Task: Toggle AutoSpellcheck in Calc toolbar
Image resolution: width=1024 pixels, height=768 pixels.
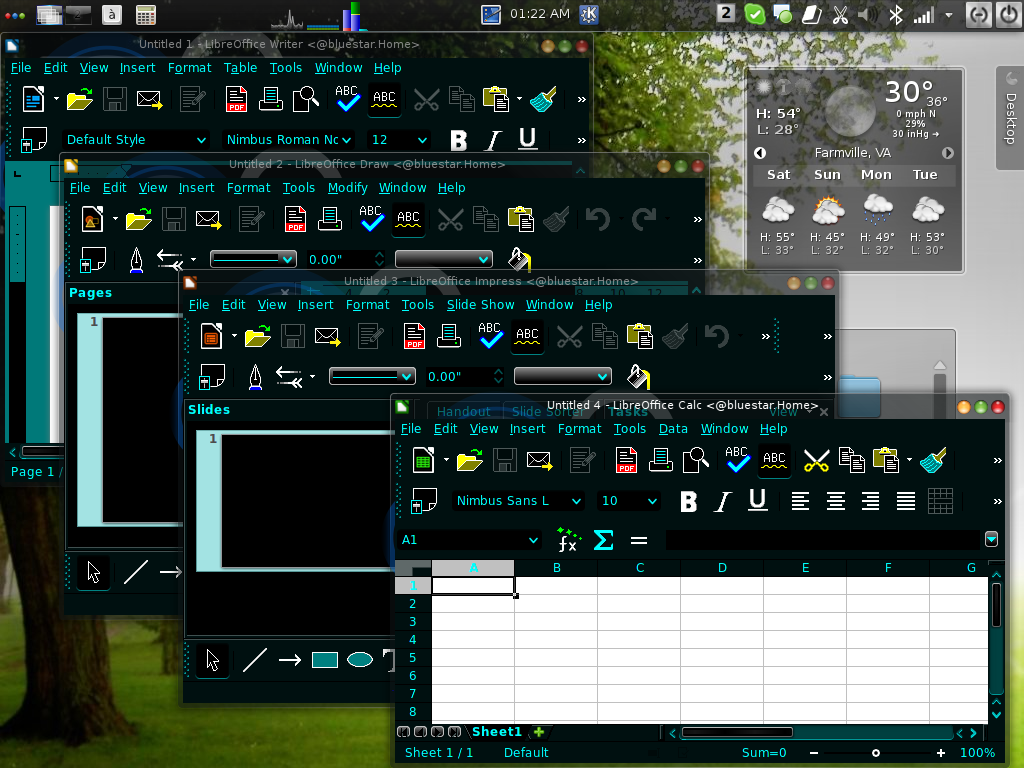Action: point(774,460)
